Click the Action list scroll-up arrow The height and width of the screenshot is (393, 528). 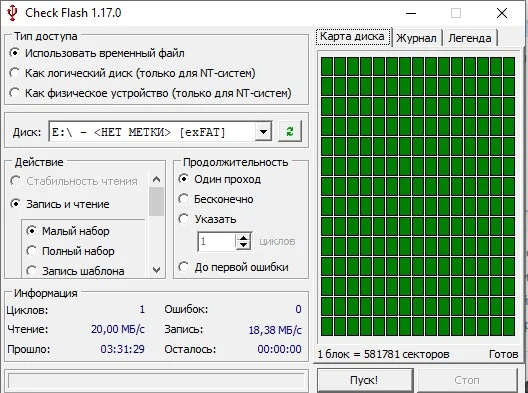click(156, 179)
